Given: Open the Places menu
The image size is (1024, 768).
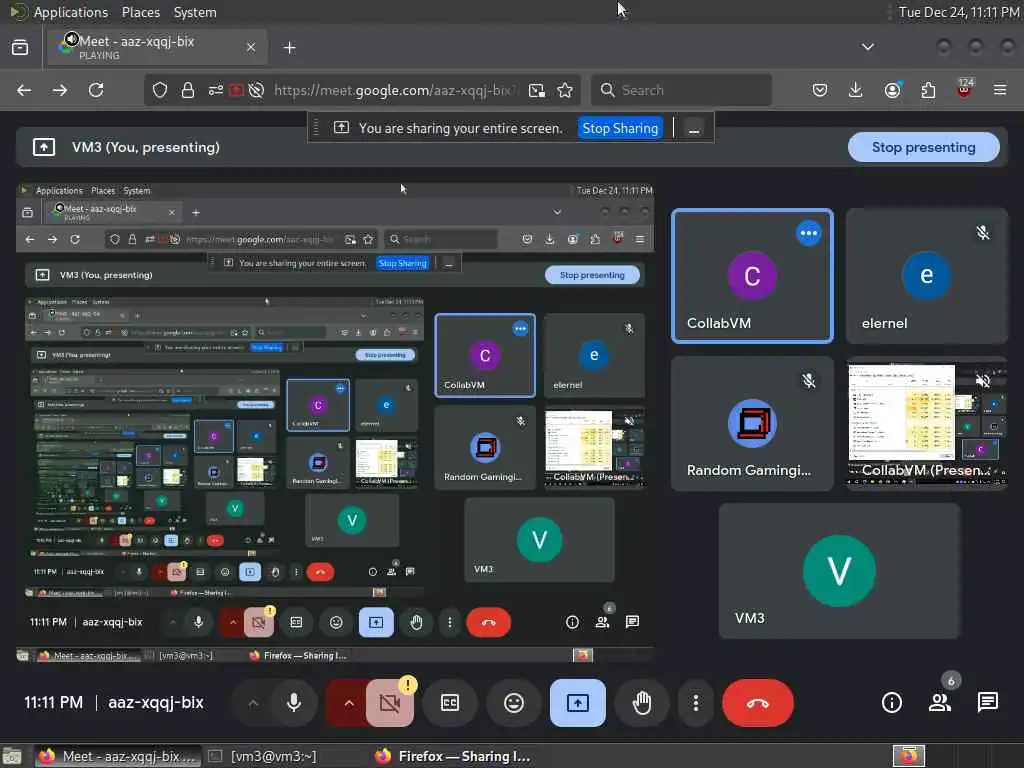Looking at the screenshot, I should [141, 12].
